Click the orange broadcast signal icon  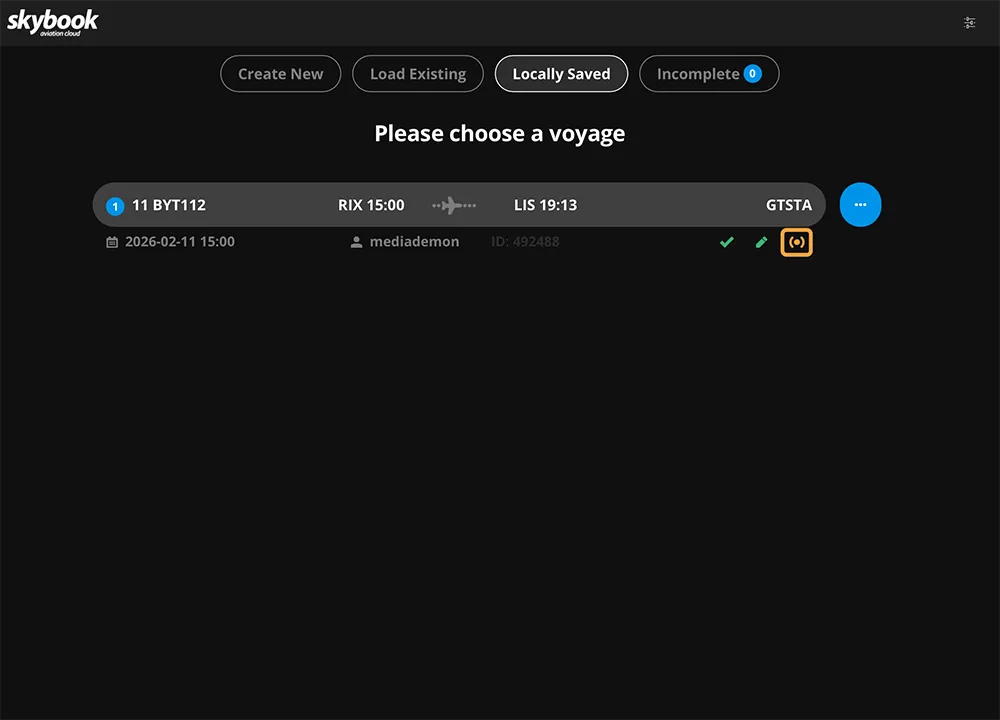797,242
